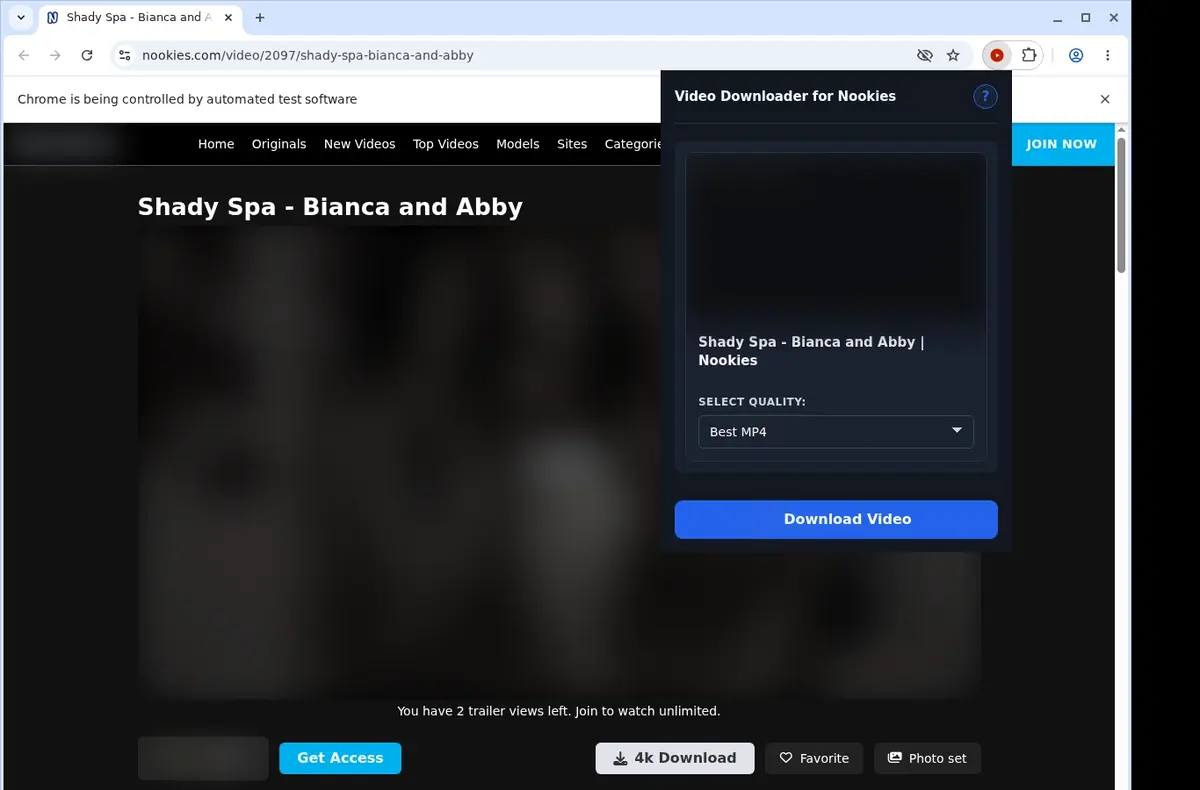1200x790 pixels.
Task: Click the 'Shady Spa - Bianca and Abby' heading
Action: (x=330, y=207)
